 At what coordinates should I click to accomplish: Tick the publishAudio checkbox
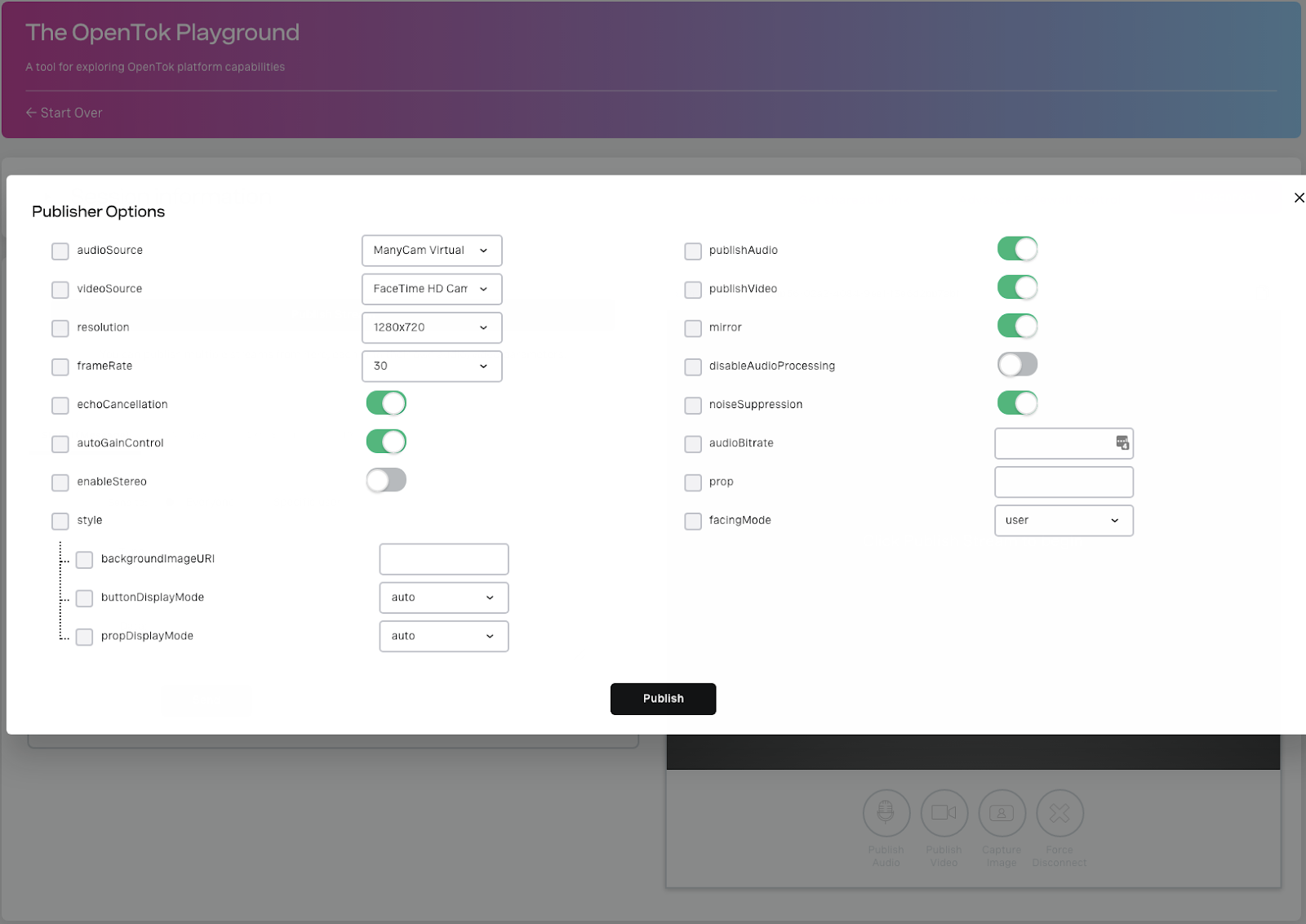coord(693,251)
